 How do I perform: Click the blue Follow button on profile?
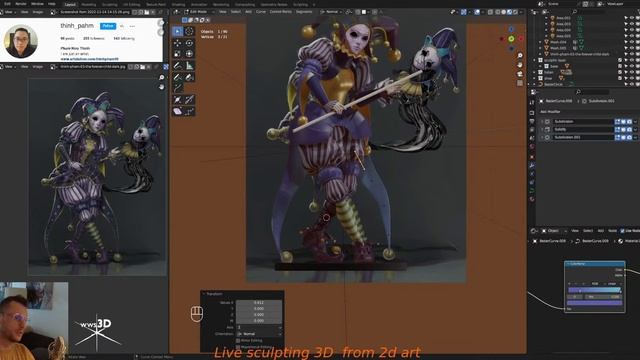point(108,26)
